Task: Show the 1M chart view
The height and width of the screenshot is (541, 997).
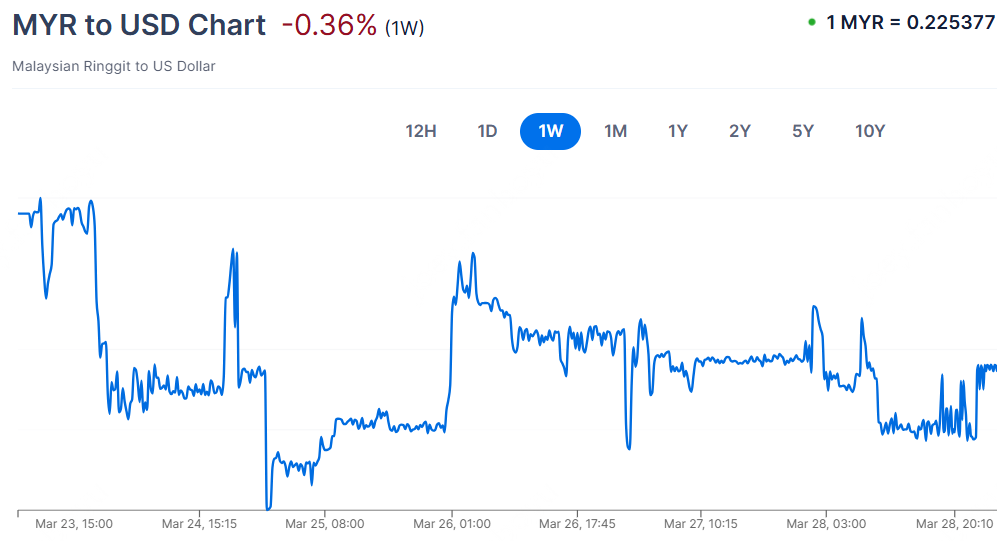Action: point(615,131)
